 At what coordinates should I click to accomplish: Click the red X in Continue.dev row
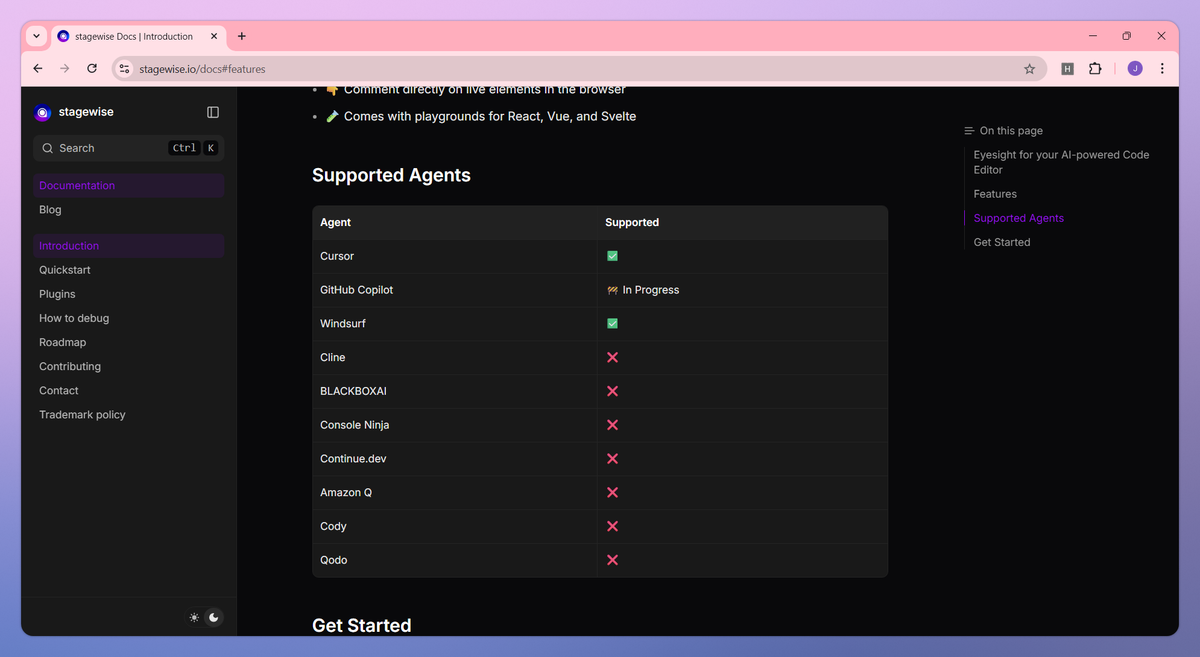click(x=612, y=458)
